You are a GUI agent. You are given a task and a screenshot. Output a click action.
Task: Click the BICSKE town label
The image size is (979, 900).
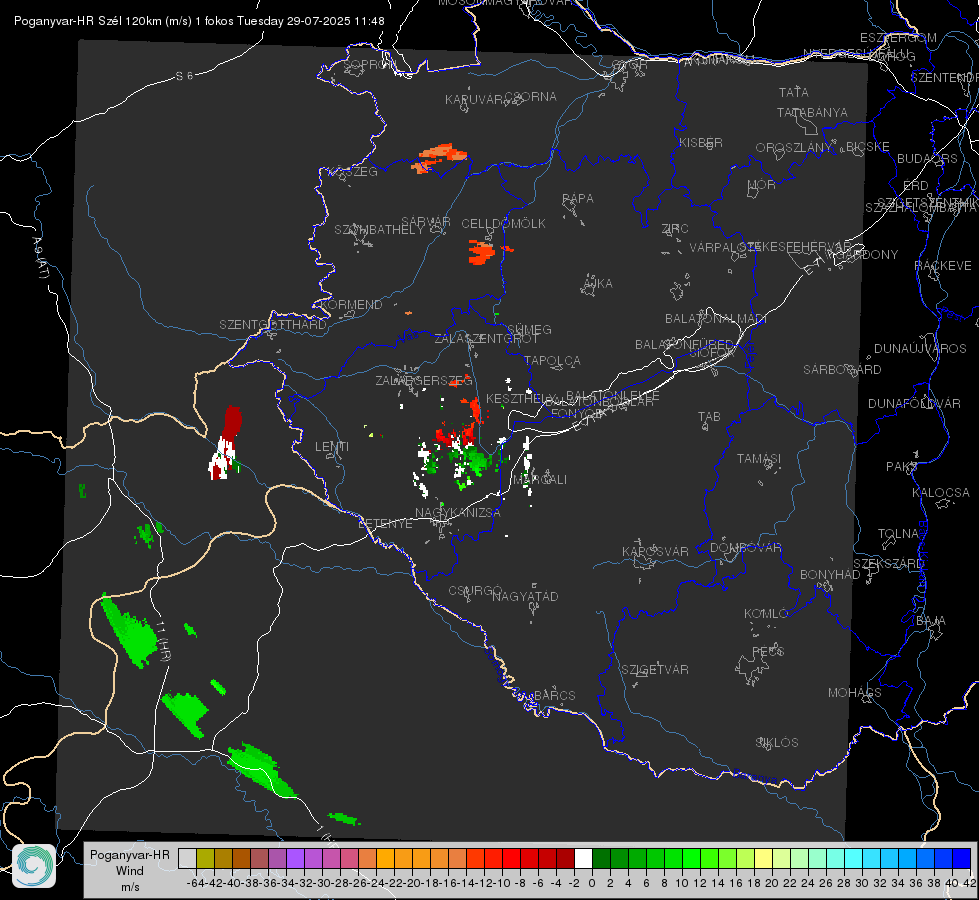coord(868,147)
